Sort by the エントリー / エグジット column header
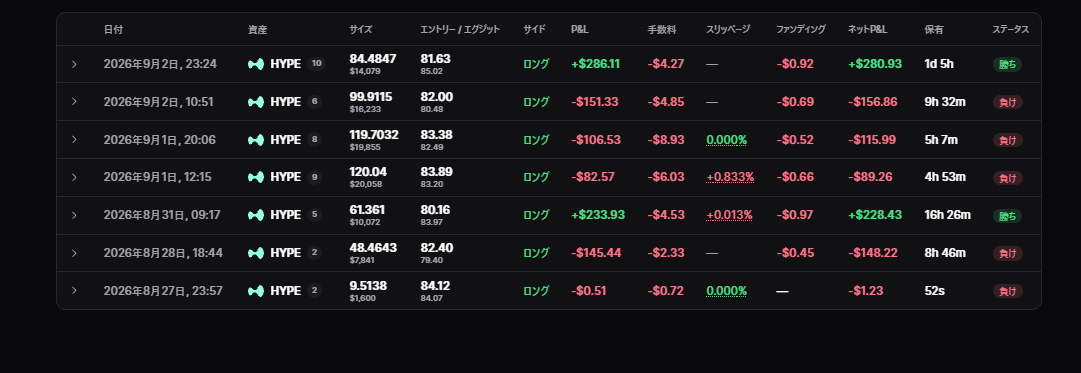 pyautogui.click(x=460, y=30)
